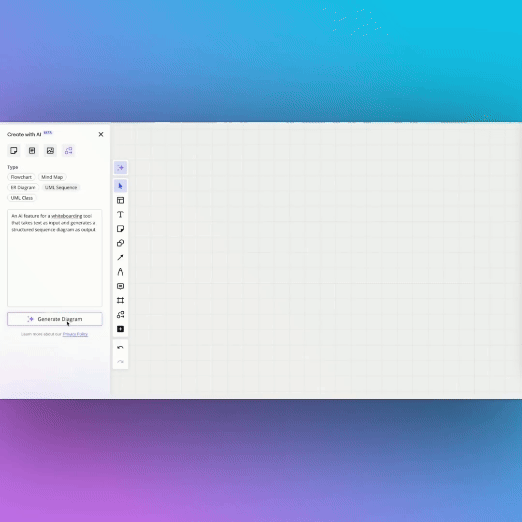Select the pen drawing tool
Viewport: 522px width, 522px height.
click(x=120, y=272)
